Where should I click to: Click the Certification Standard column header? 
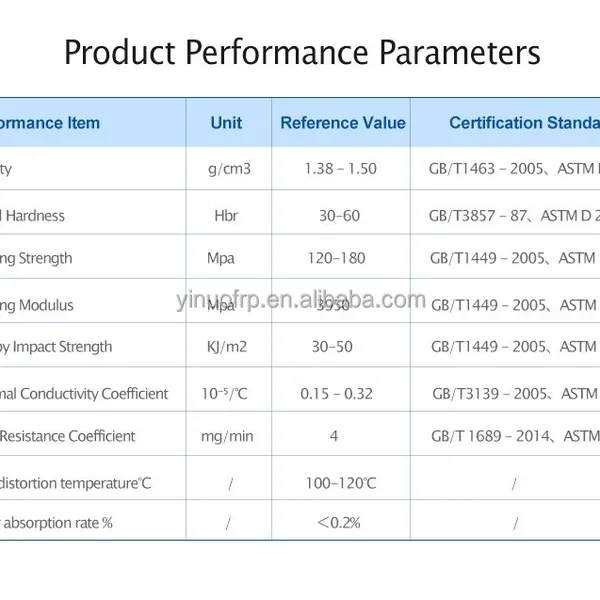pyautogui.click(x=525, y=123)
